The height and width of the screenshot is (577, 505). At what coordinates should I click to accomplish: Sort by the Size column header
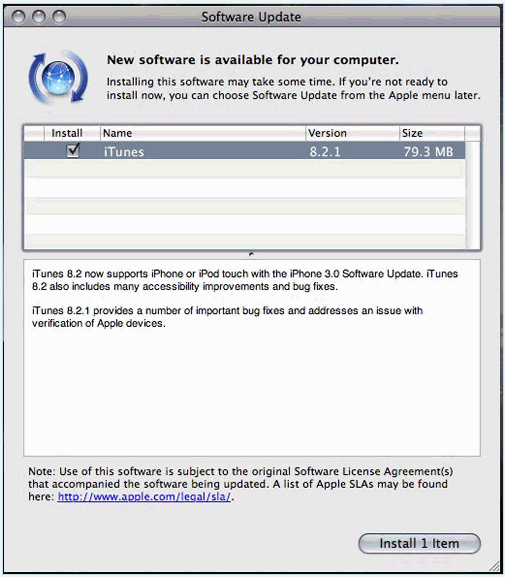point(432,133)
